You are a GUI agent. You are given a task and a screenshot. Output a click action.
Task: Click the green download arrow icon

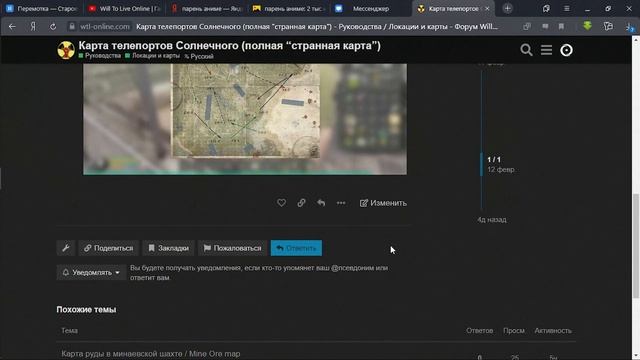click(587, 26)
